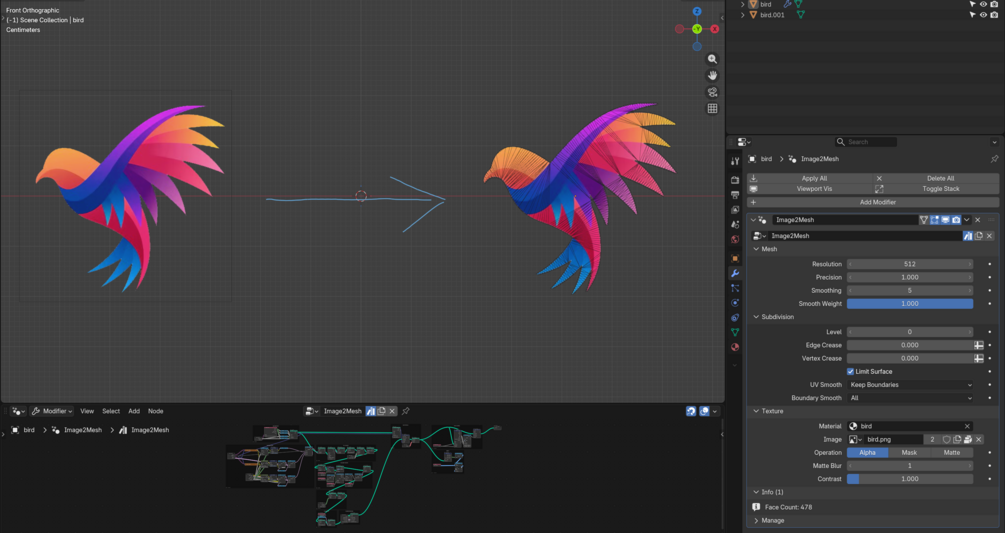Image resolution: width=1005 pixels, height=533 pixels.
Task: Open the Particles properties tab
Action: (735, 288)
